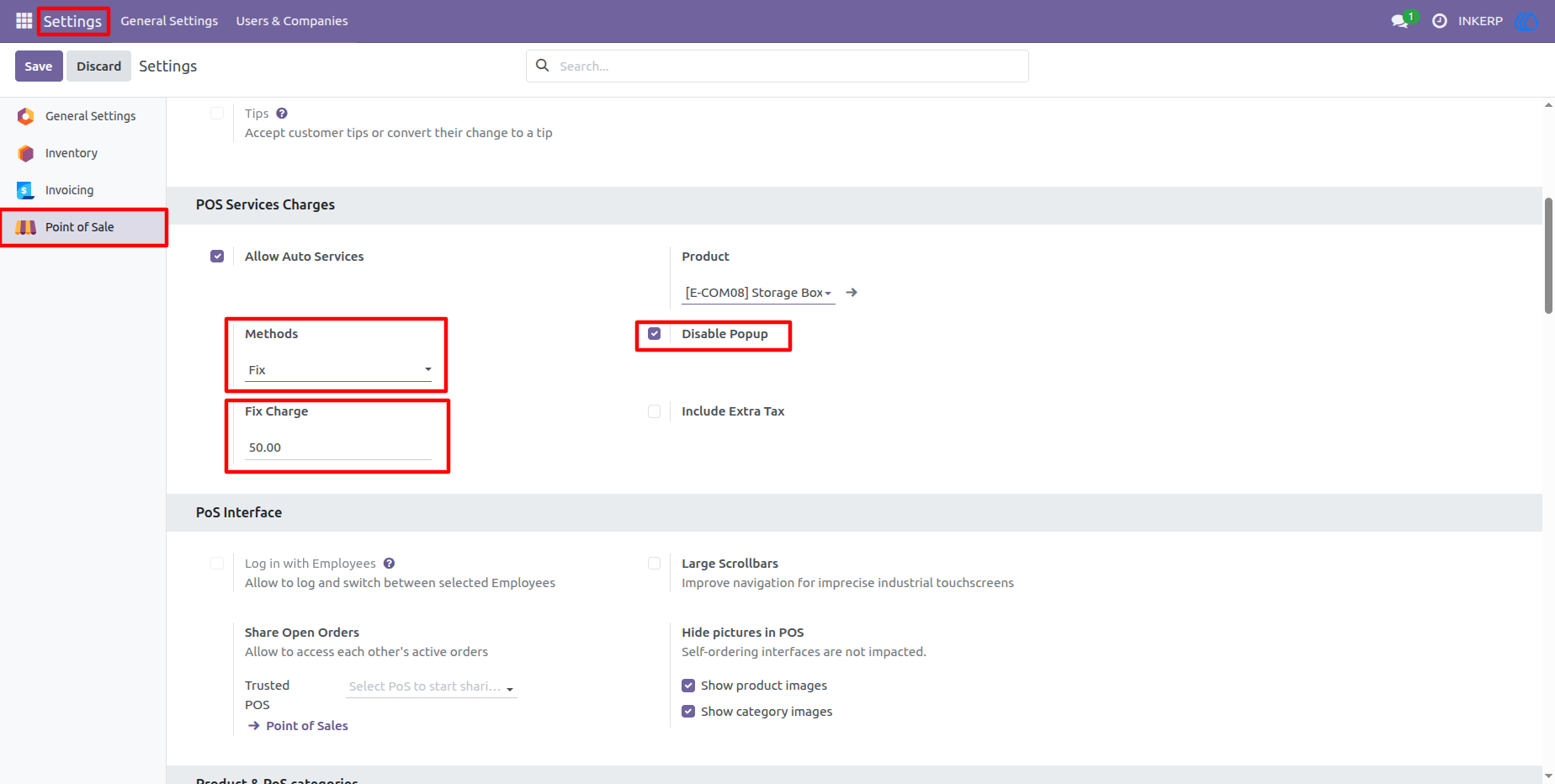Image resolution: width=1555 pixels, height=784 pixels.
Task: Open the Trusted POS selection dropdown
Action: [x=432, y=686]
